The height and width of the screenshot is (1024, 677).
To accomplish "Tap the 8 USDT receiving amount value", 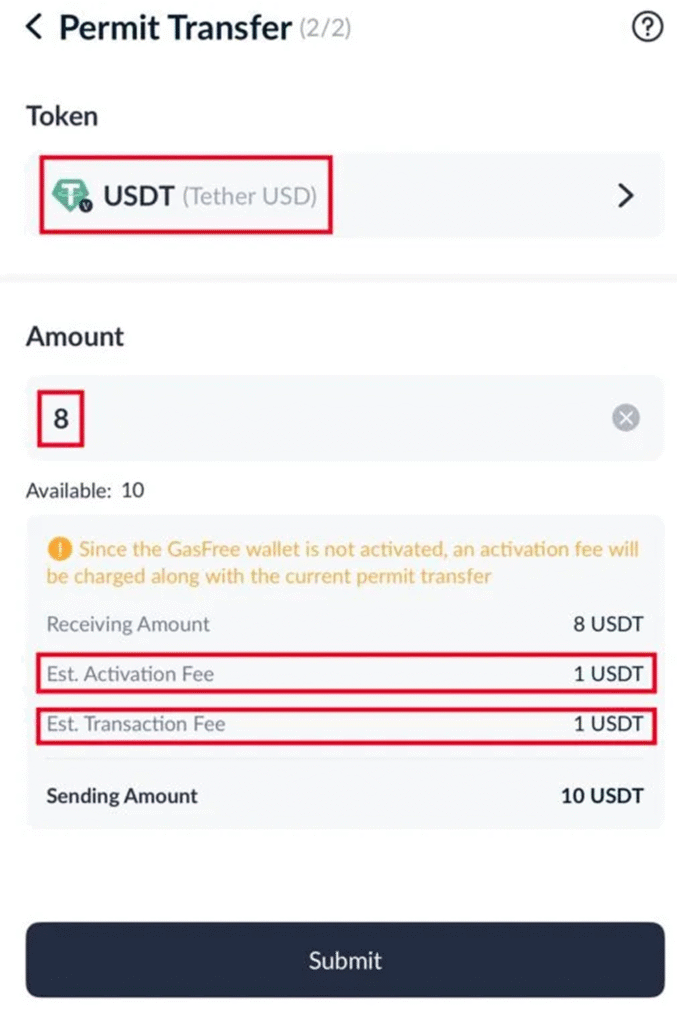I will pyautogui.click(x=608, y=624).
